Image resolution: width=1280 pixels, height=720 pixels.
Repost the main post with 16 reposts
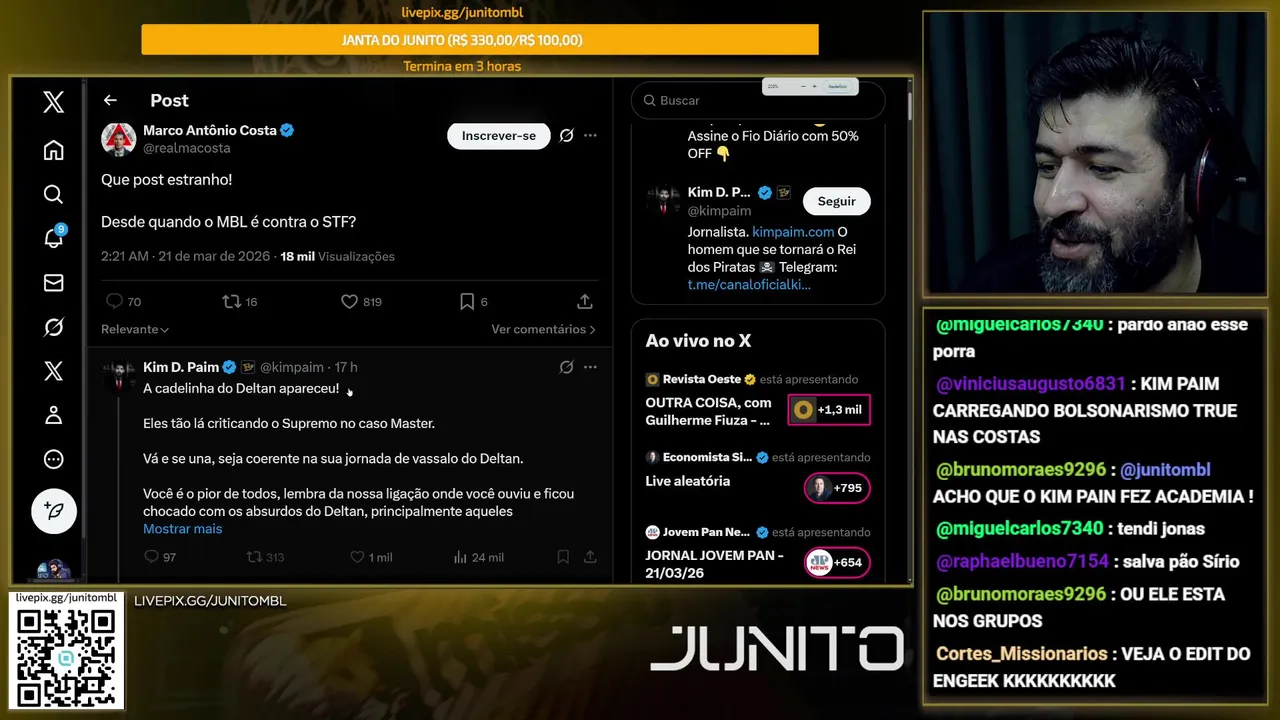click(x=239, y=301)
